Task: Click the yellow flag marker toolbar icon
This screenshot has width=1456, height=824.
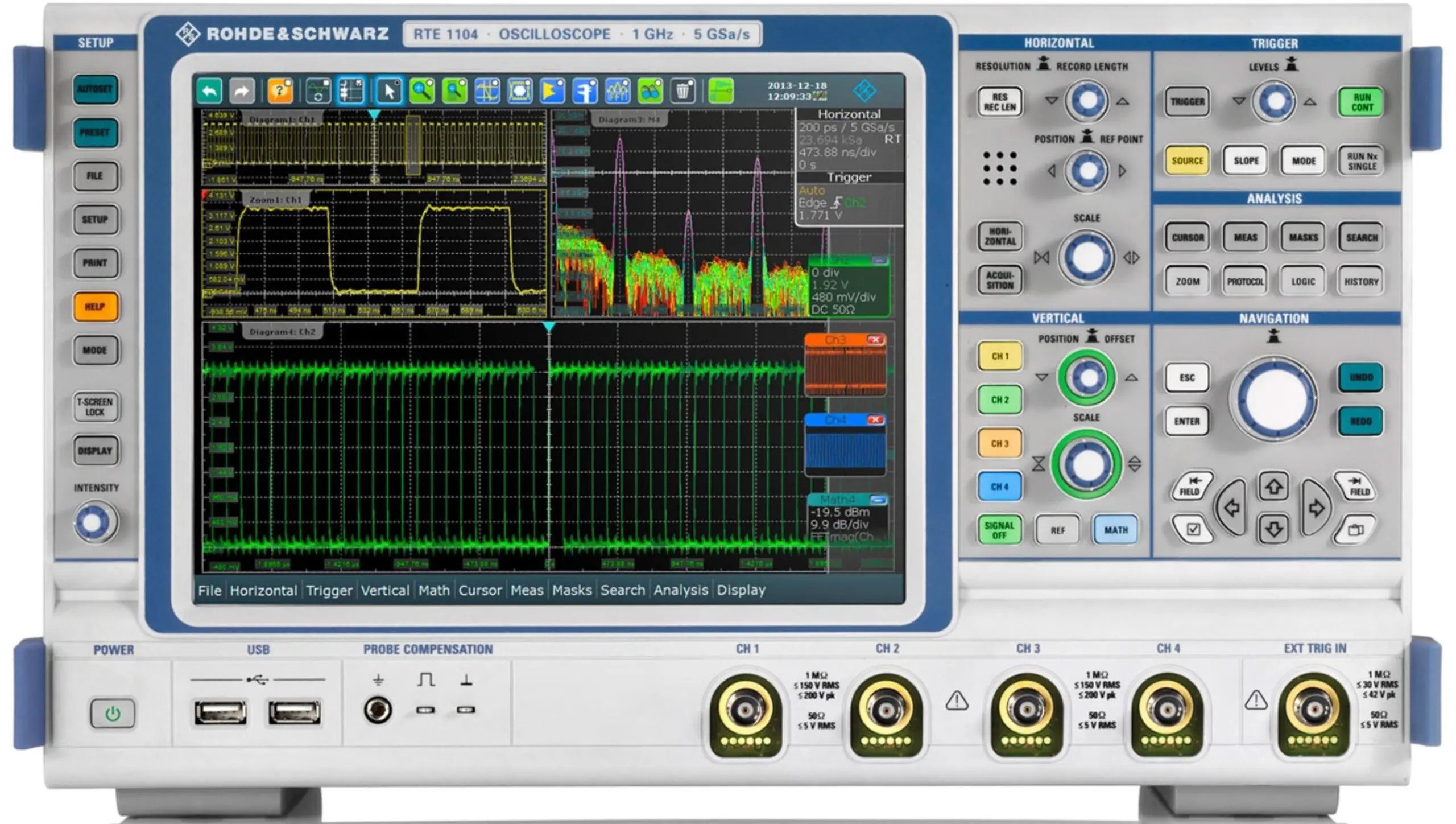Action: (552, 91)
